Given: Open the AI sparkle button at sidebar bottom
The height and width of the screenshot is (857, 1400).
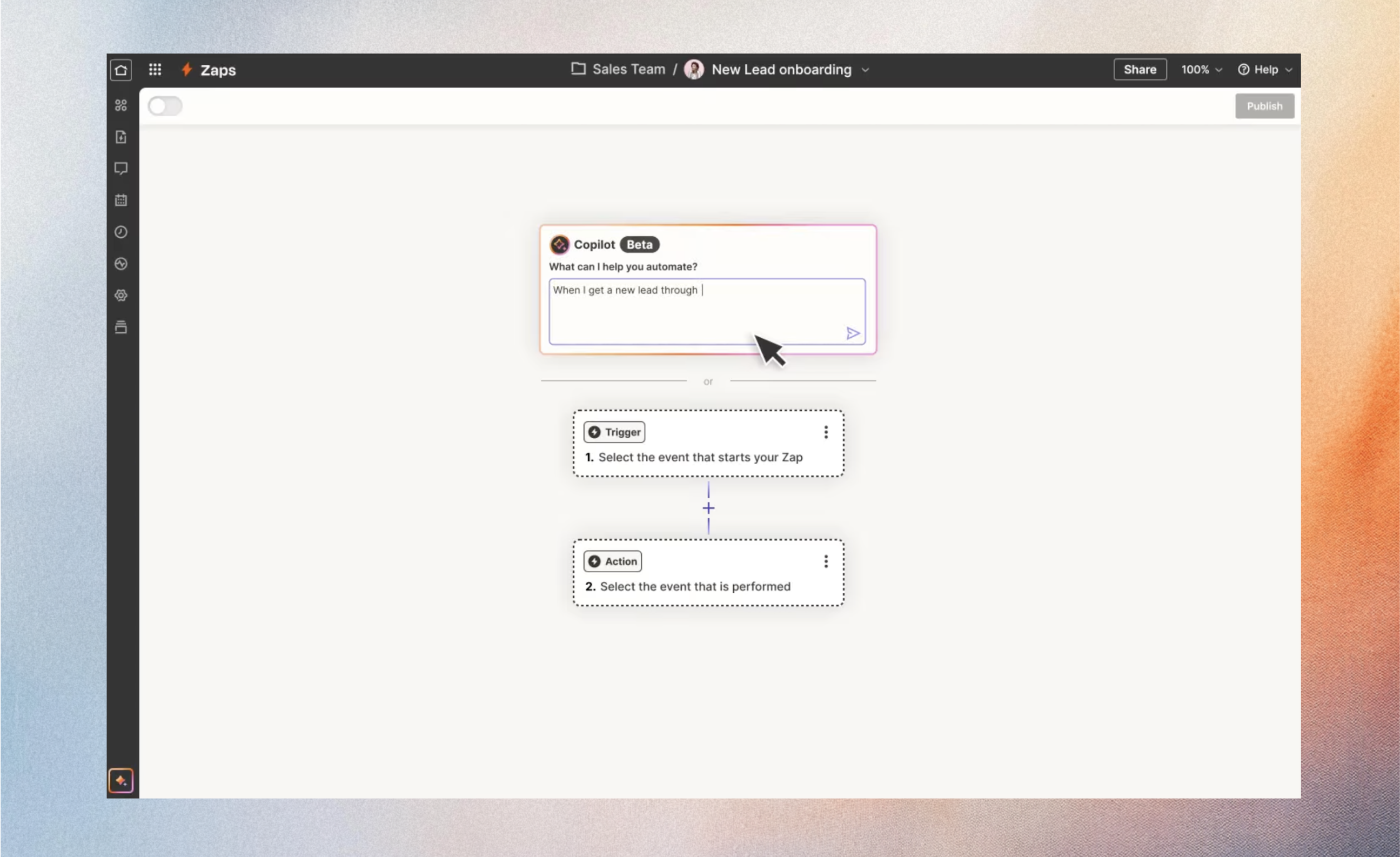Looking at the screenshot, I should [x=120, y=780].
